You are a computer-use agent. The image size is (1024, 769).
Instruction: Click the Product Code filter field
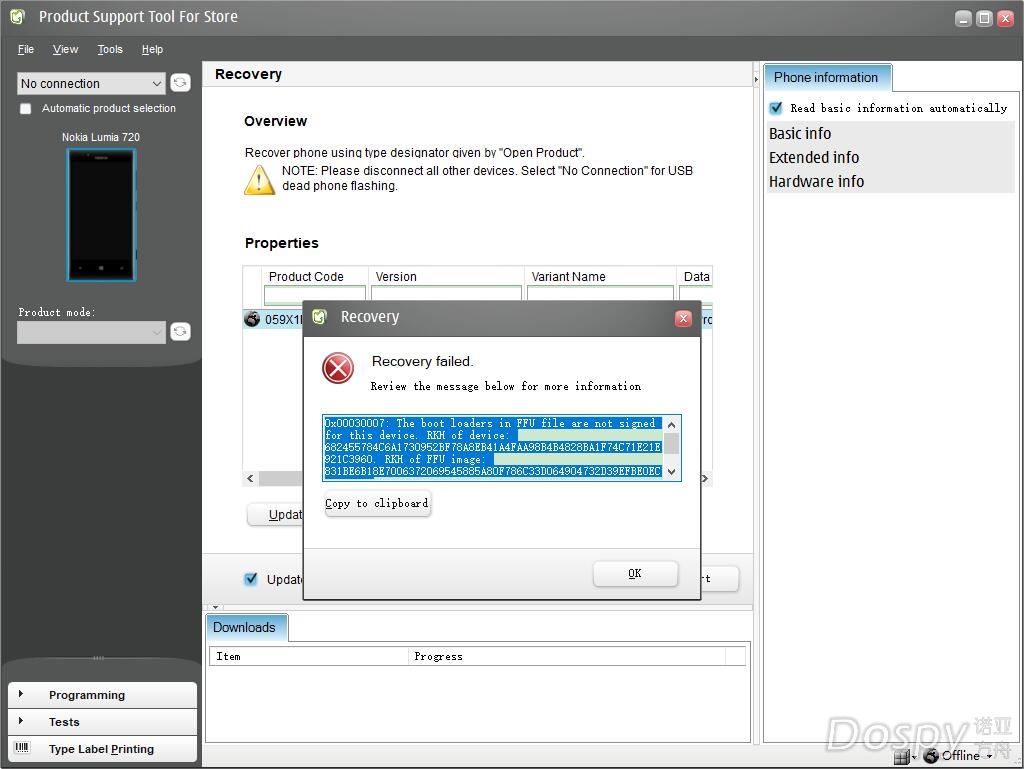315,294
